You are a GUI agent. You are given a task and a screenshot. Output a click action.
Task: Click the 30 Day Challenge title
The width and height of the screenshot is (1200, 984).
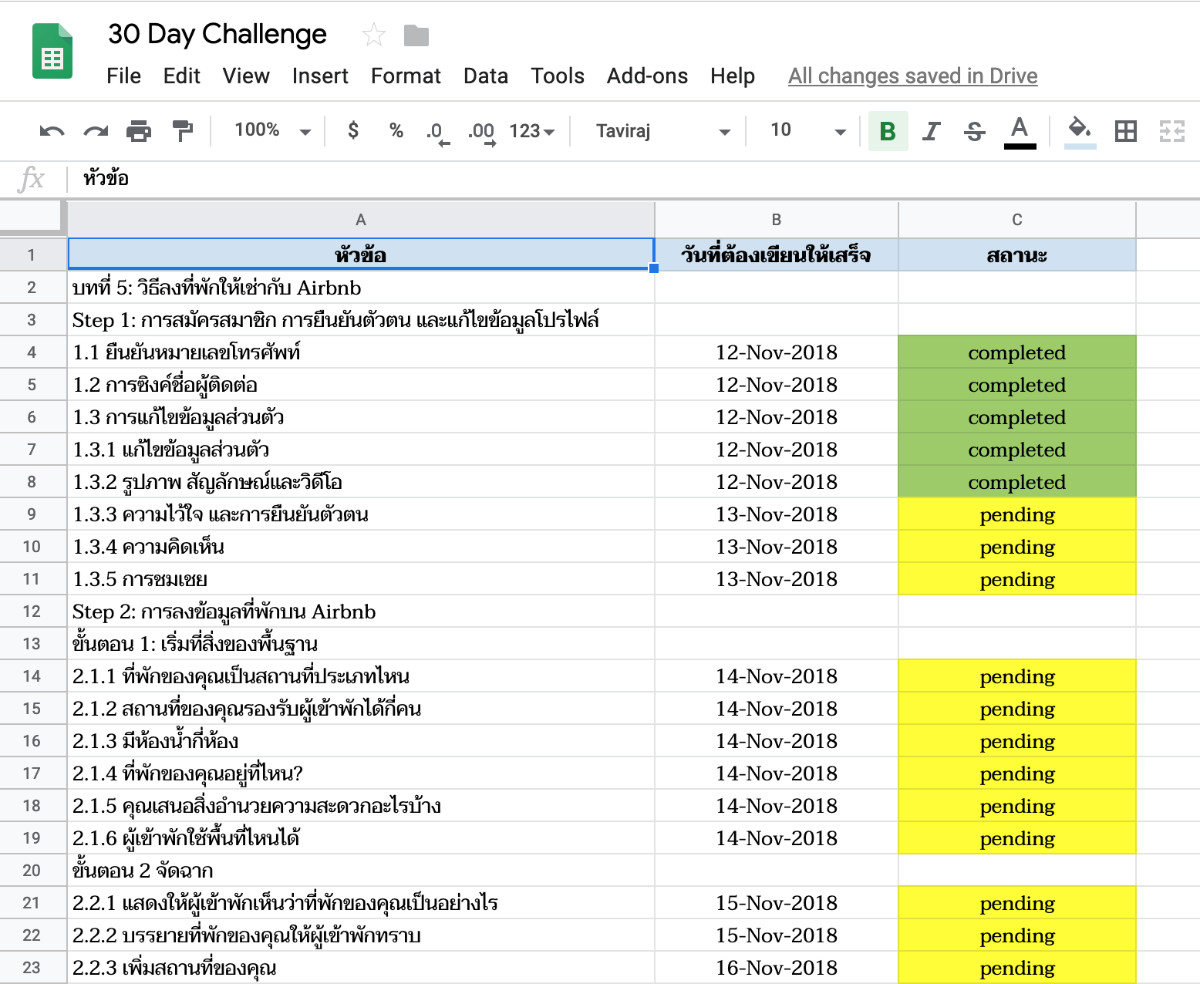(x=217, y=34)
